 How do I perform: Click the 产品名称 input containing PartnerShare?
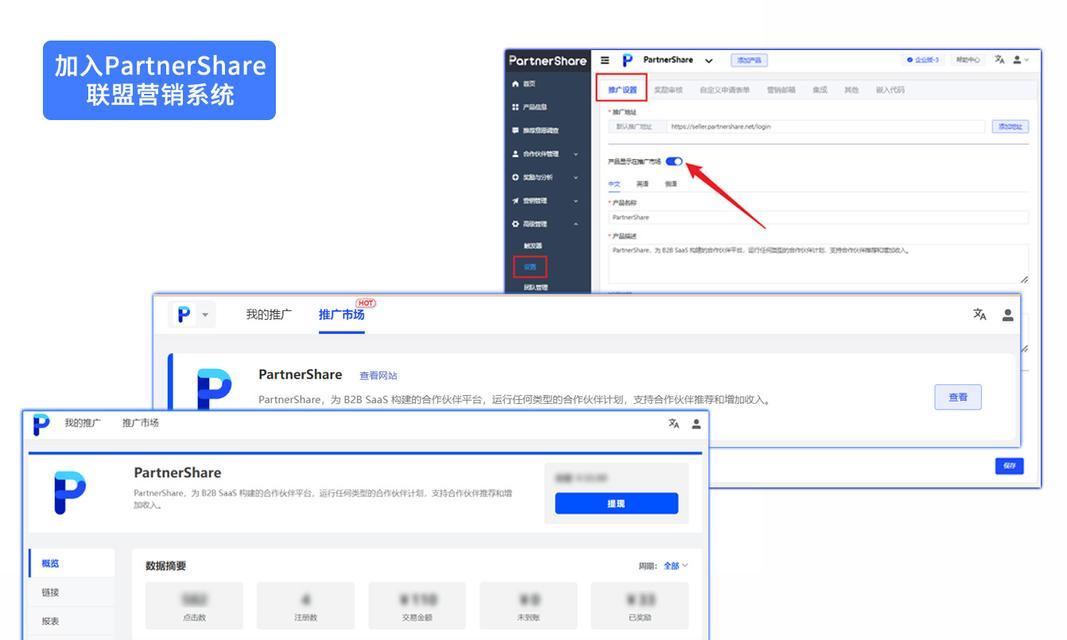pos(818,217)
